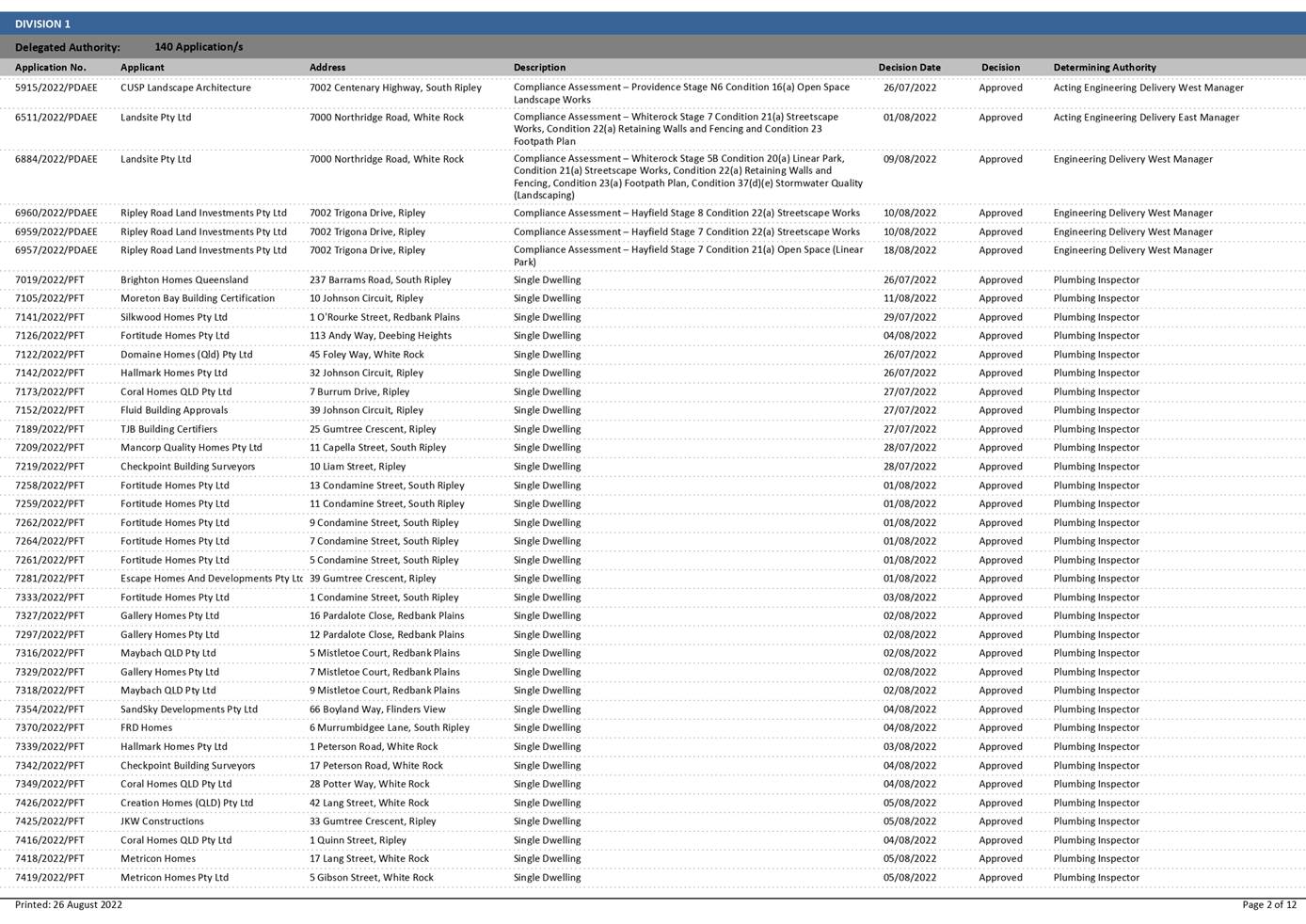Select application 7333/2022/PFT
The height and width of the screenshot is (924, 1306).
pos(50,597)
